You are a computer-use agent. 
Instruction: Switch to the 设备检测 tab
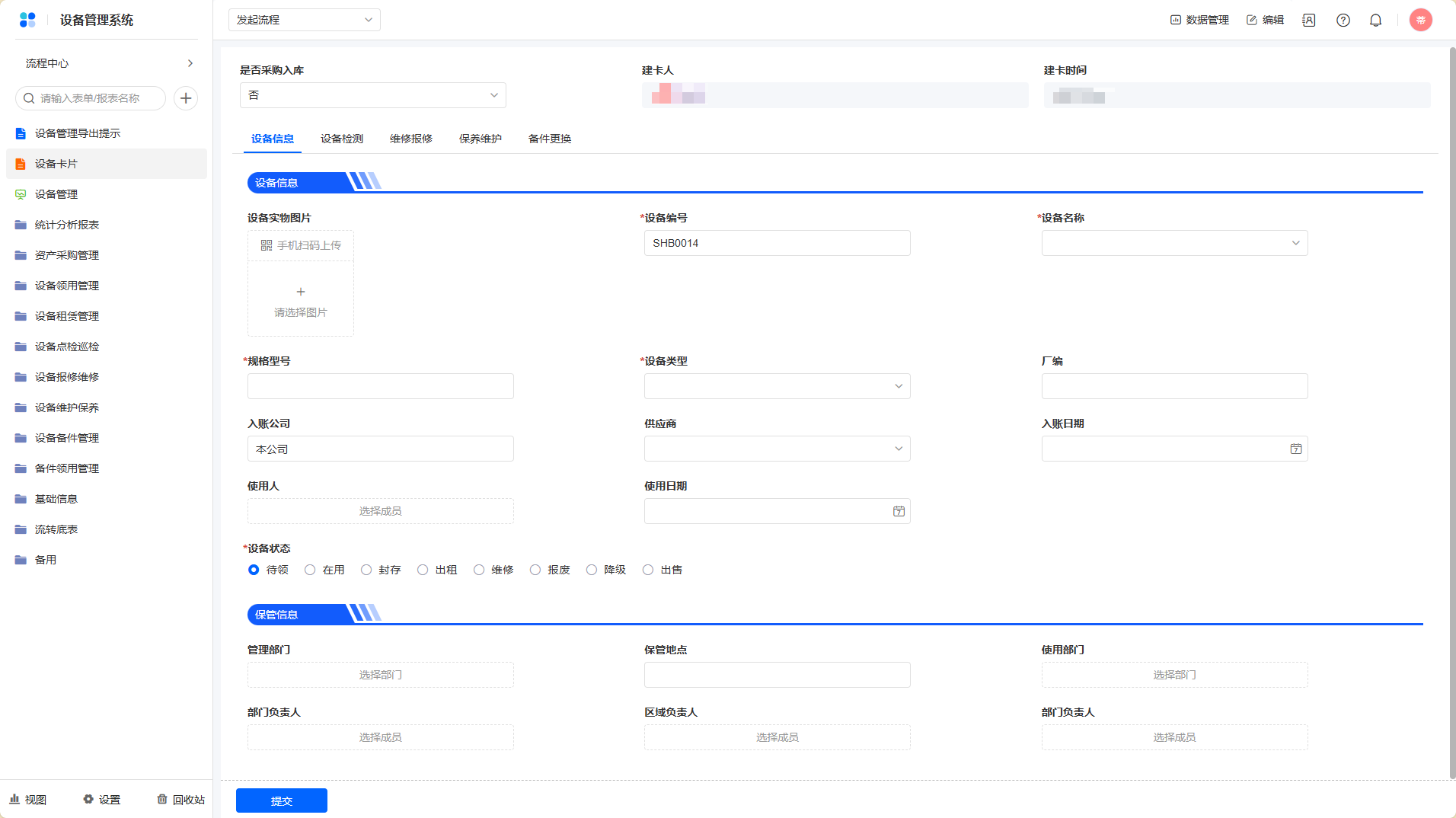pos(341,139)
